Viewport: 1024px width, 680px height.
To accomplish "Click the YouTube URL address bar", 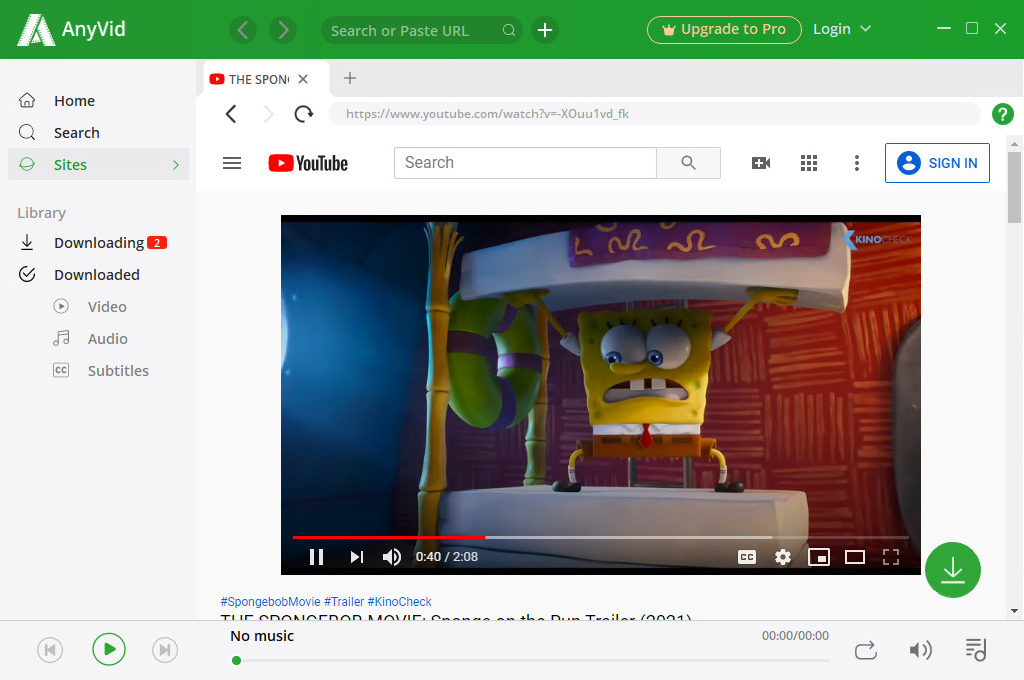I will pos(654,114).
